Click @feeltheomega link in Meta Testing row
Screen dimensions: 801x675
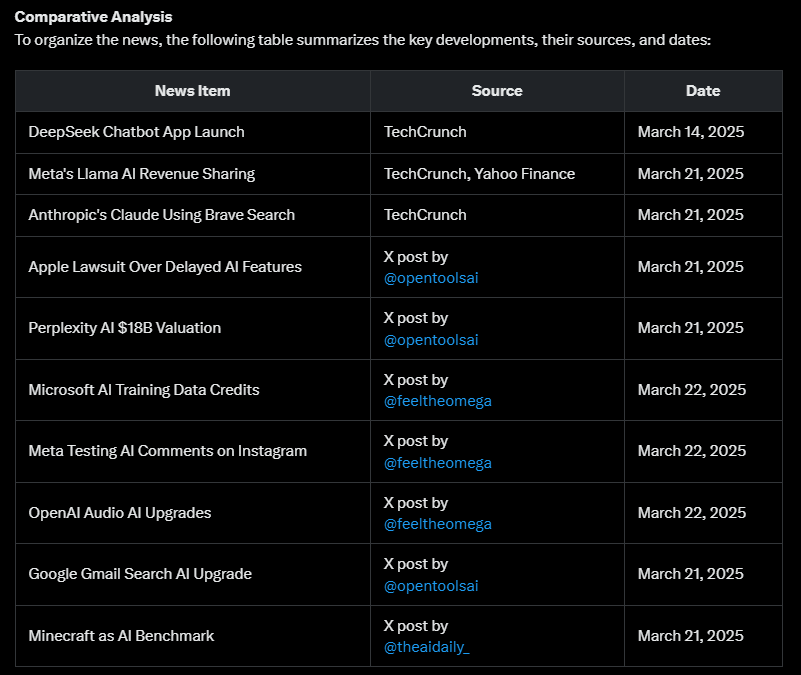point(437,463)
